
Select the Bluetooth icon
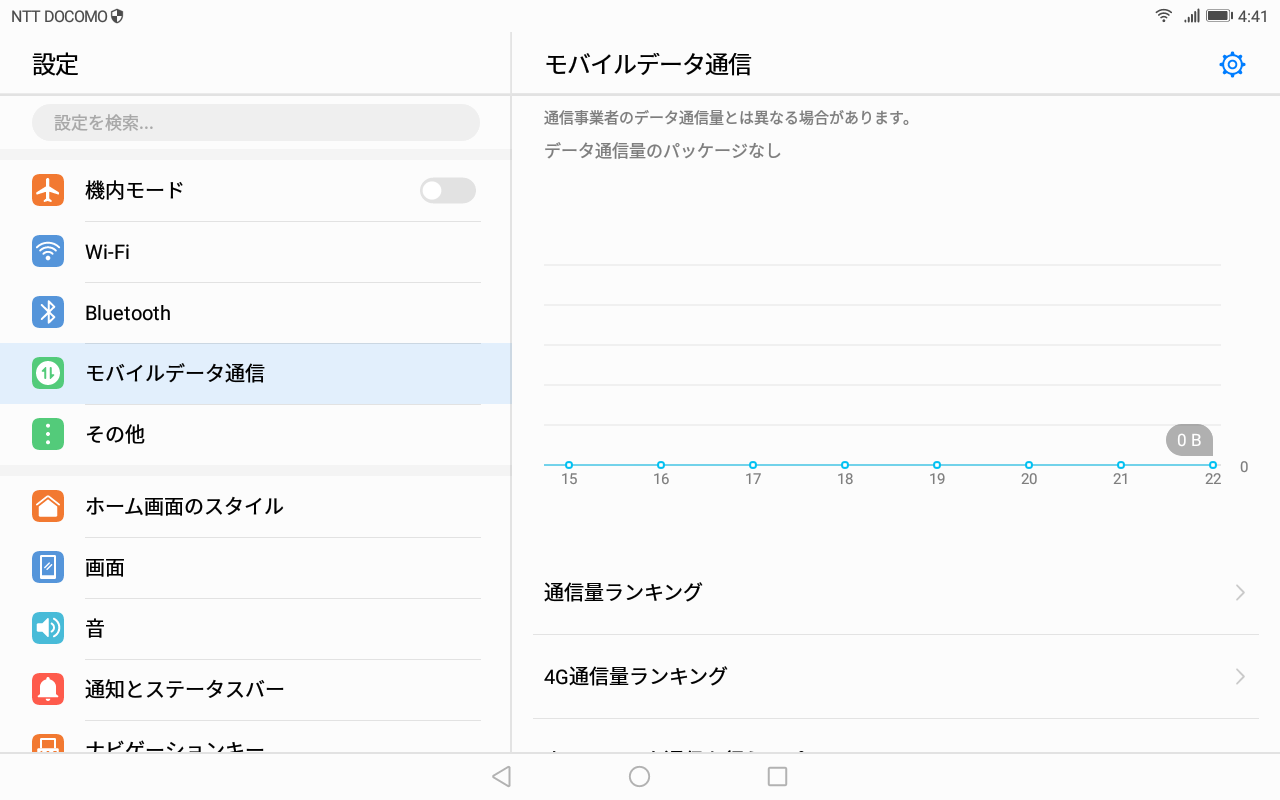click(47, 312)
